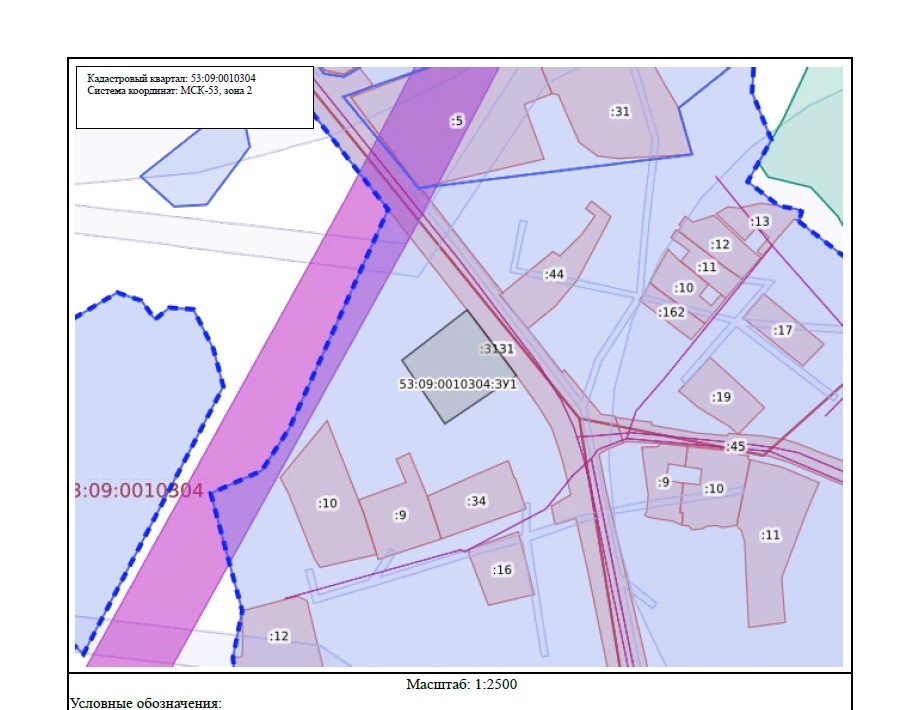The image size is (909, 710).
Task: Select parcel :162 in the right cluster
Action: 671,312
